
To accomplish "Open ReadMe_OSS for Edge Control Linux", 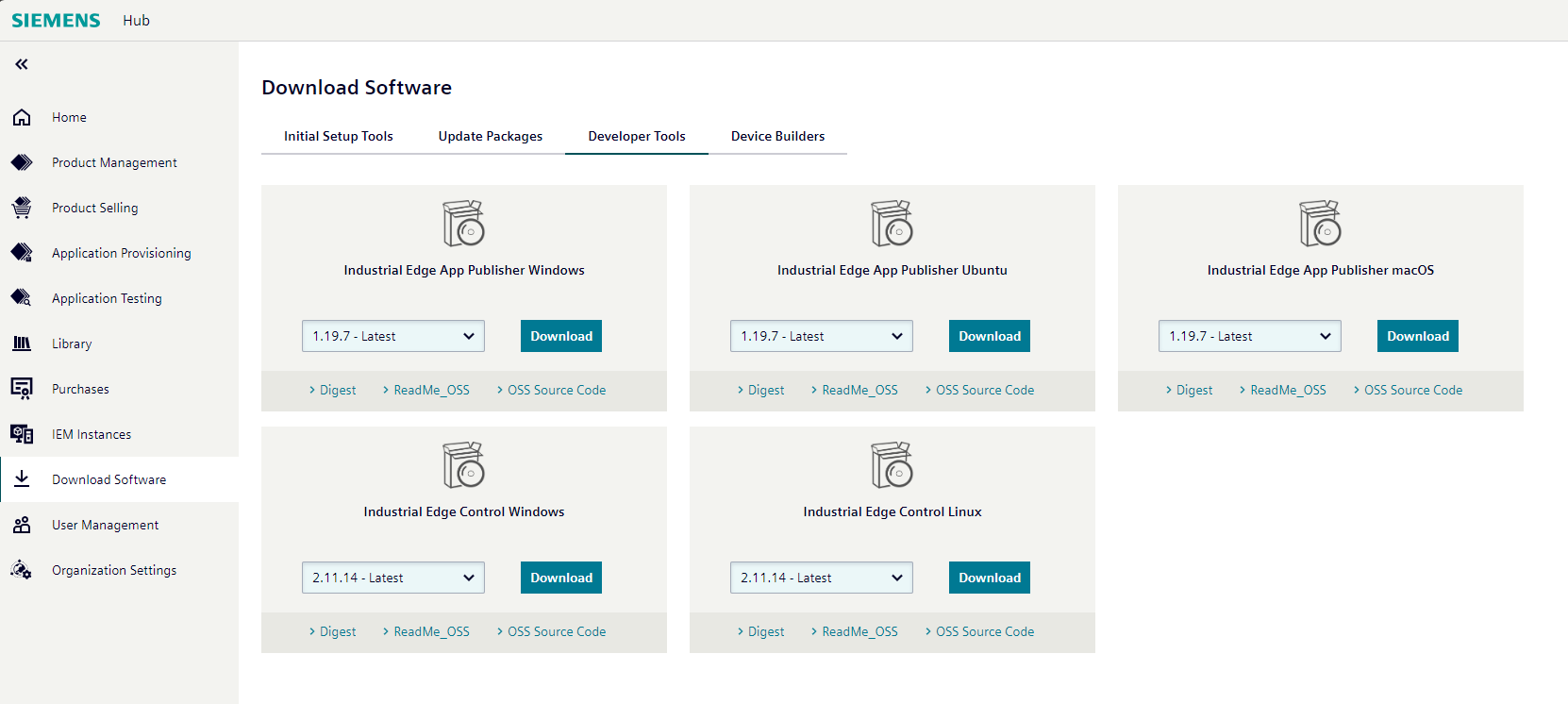I will [855, 631].
